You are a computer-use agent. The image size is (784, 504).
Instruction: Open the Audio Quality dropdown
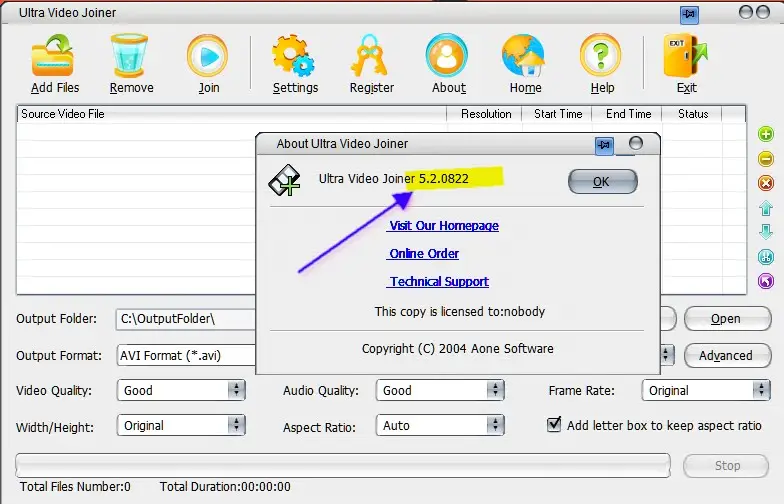(x=440, y=390)
